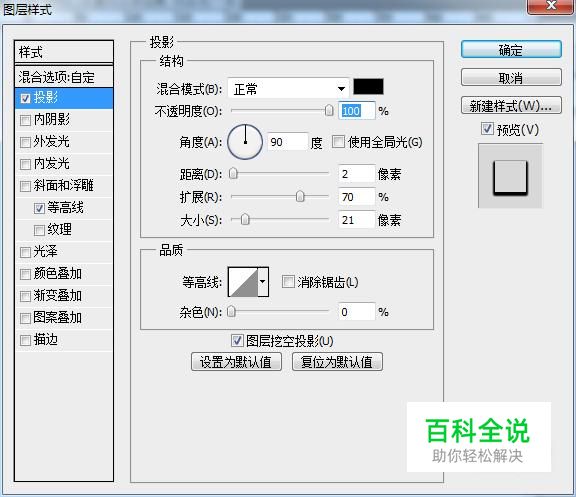This screenshot has width=576, height=497.
Task: Select the 颜色叠加 list row label
Action: pyautogui.click(x=58, y=274)
